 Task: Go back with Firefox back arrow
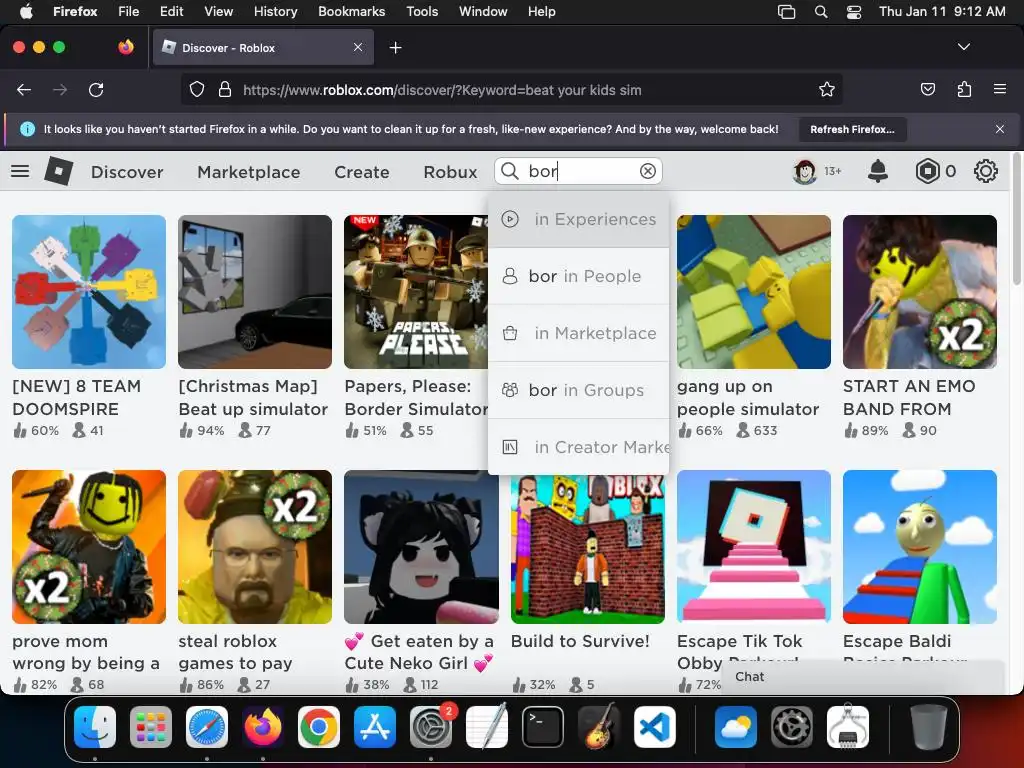(24, 89)
